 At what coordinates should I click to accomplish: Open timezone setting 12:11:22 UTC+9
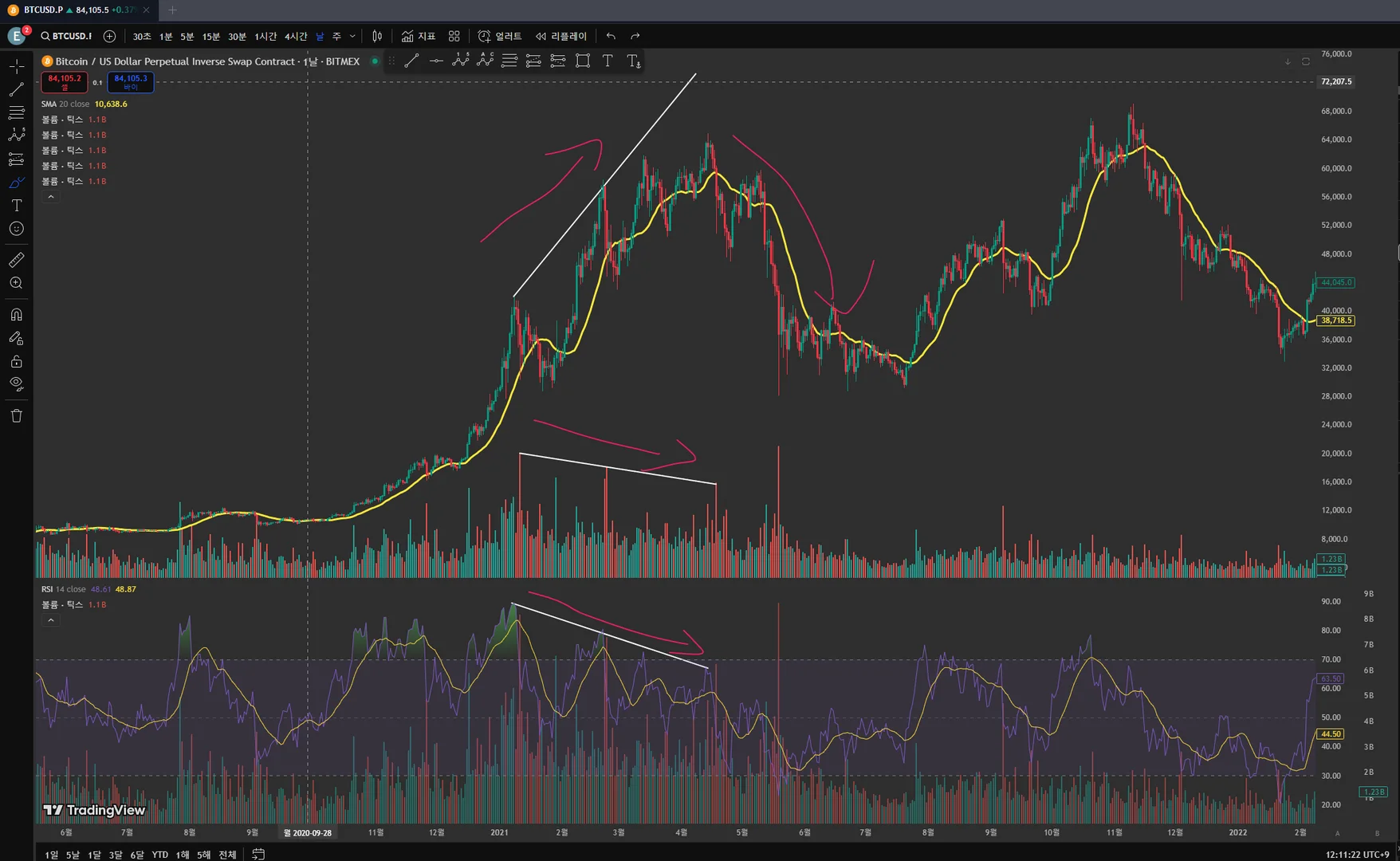coord(1357,855)
